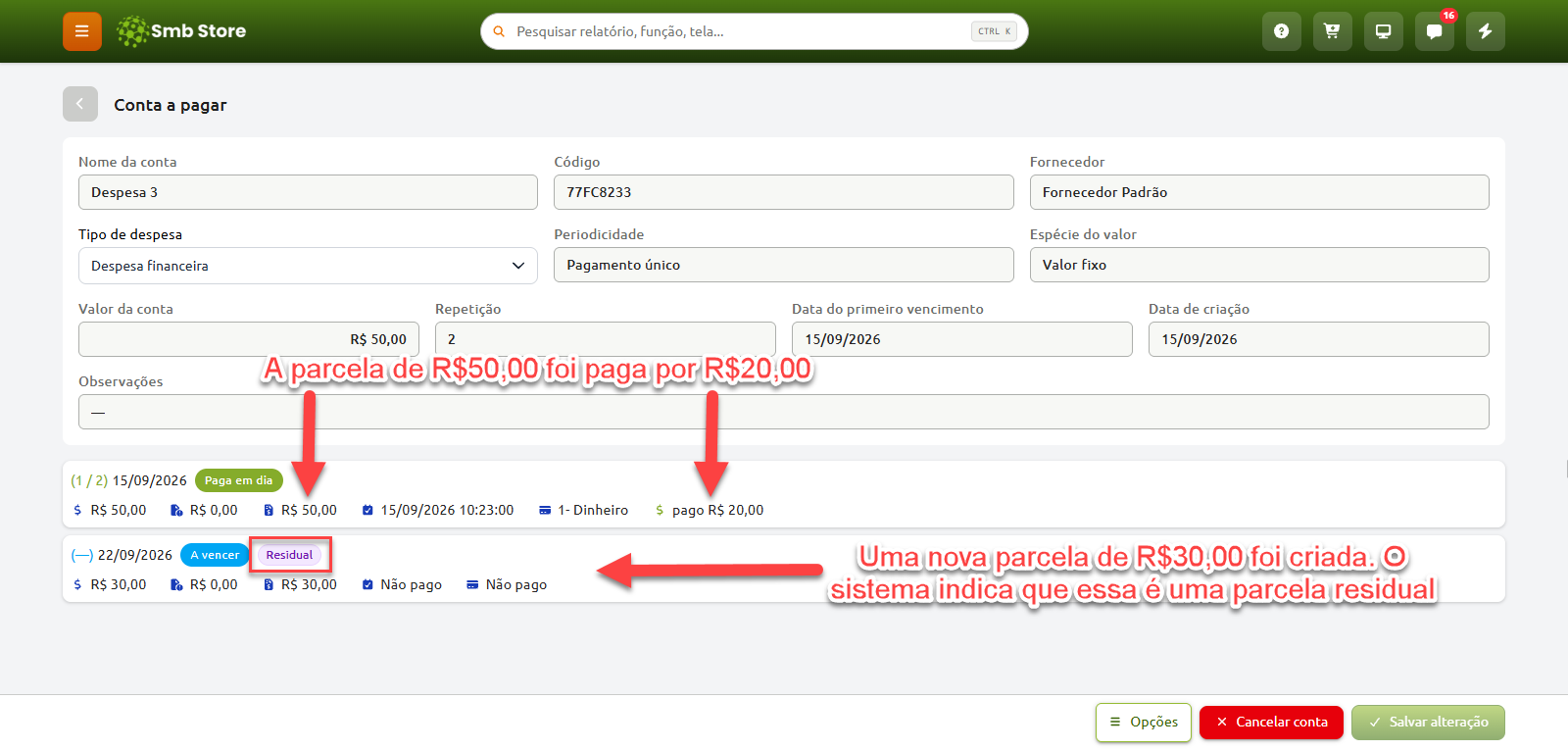Open the shopping cart icon
Viewport: 1568px width, 750px height.
[1333, 31]
